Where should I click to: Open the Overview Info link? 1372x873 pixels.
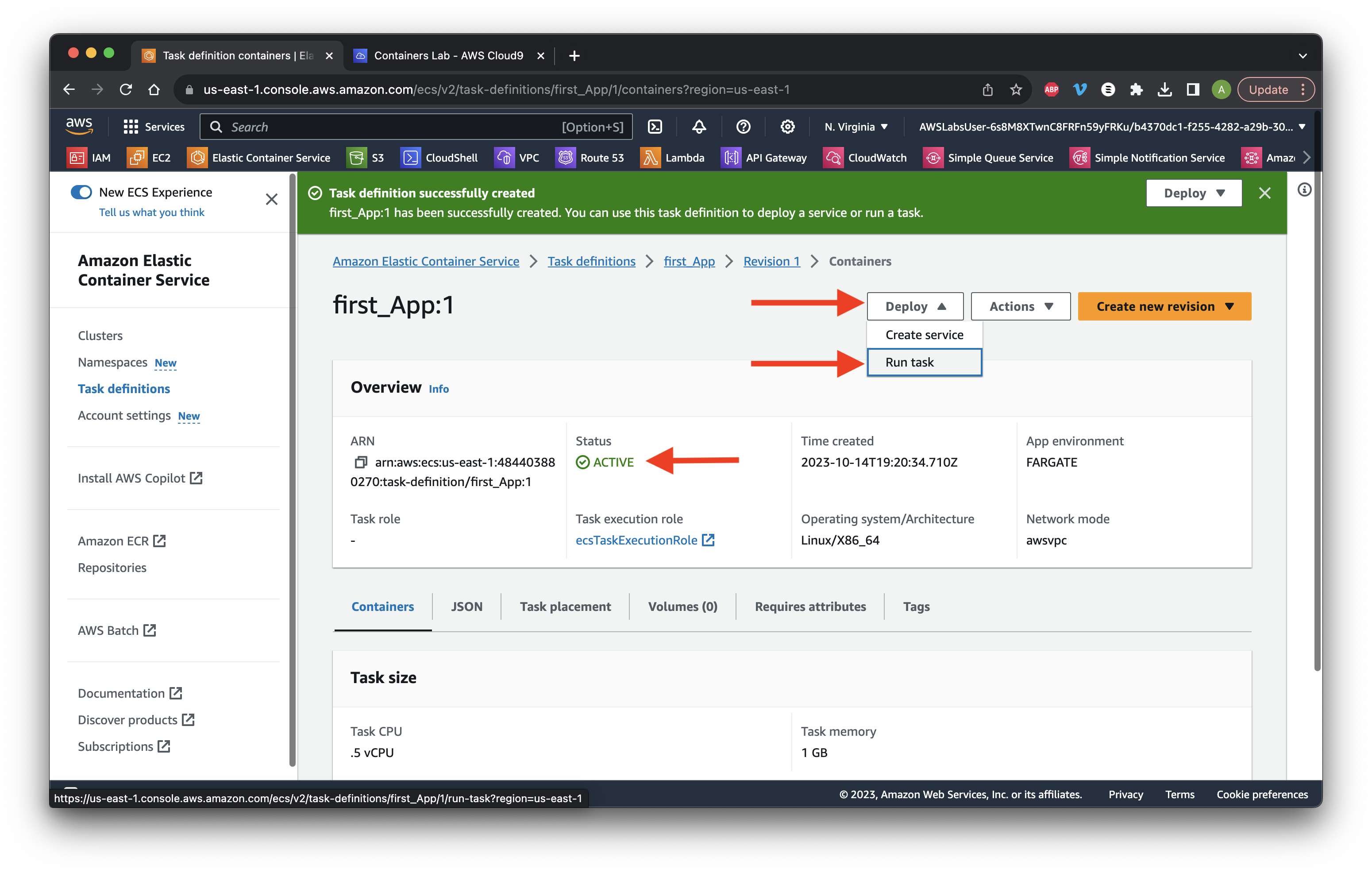439,389
